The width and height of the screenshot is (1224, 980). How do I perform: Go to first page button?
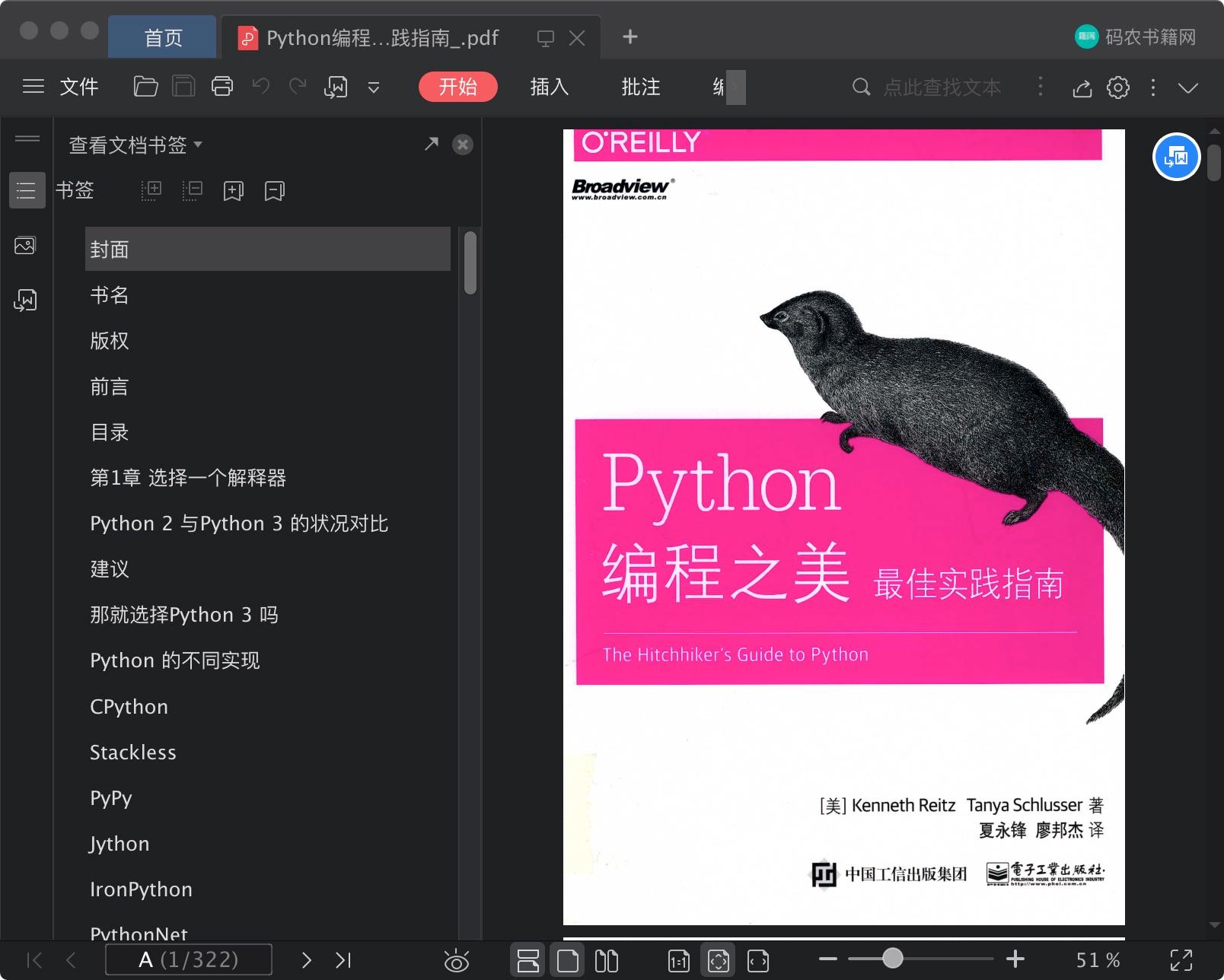click(34, 960)
